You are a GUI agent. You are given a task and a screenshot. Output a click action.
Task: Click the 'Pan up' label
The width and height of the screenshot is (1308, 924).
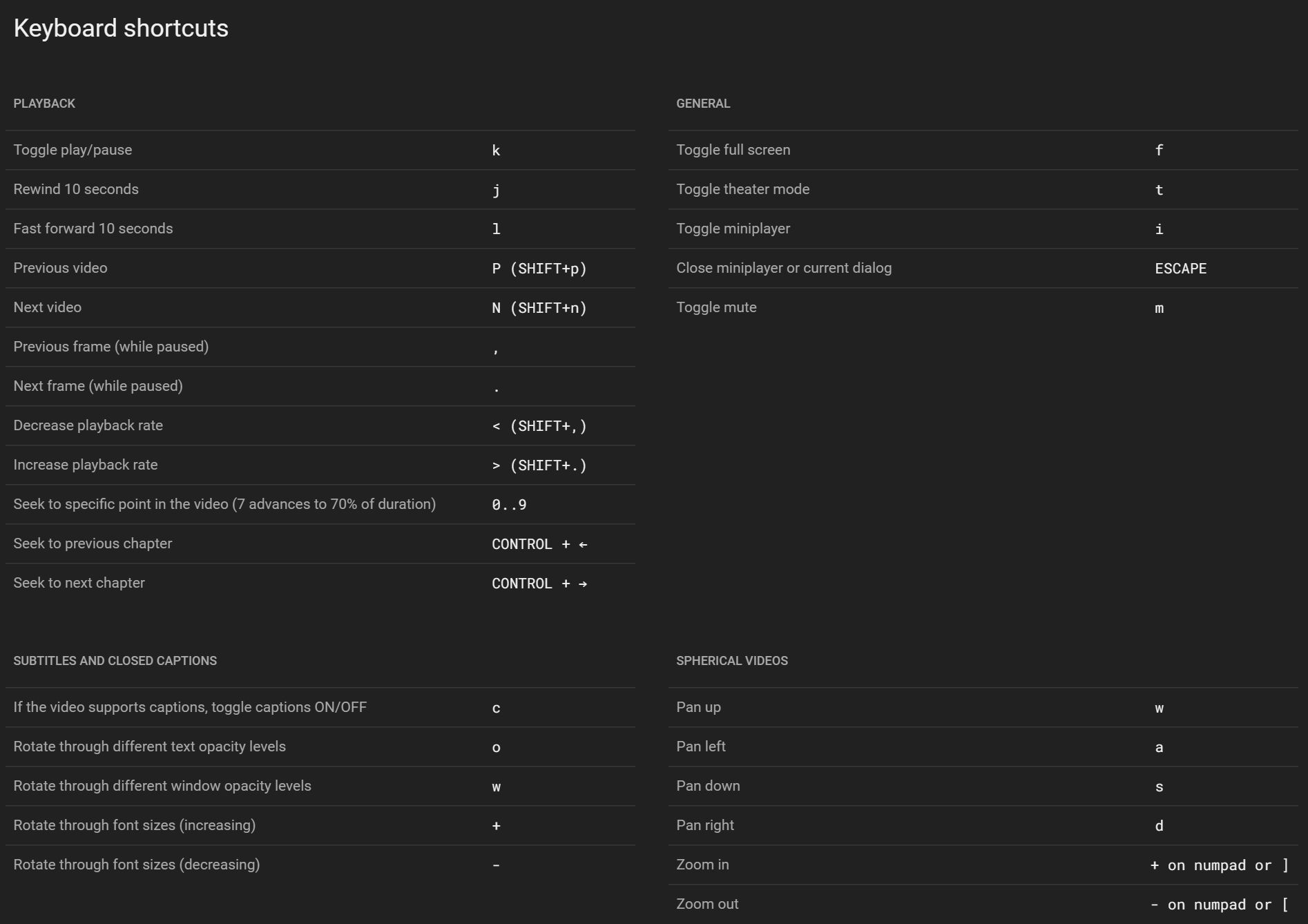(x=699, y=707)
